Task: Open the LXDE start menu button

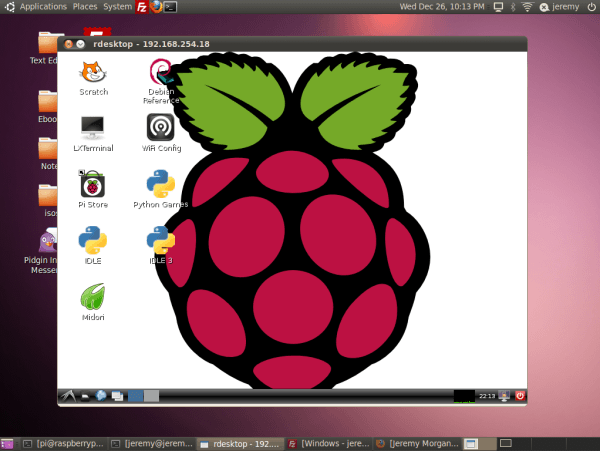Action: point(68,396)
